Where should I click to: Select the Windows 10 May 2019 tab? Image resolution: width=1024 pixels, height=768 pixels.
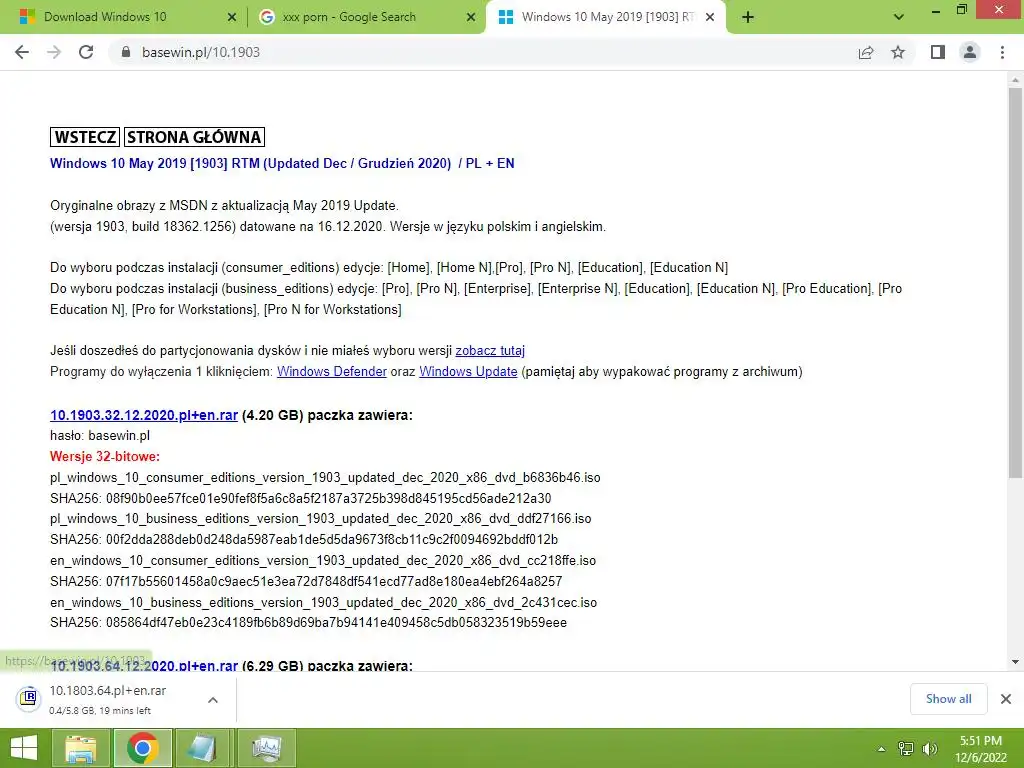click(x=607, y=17)
